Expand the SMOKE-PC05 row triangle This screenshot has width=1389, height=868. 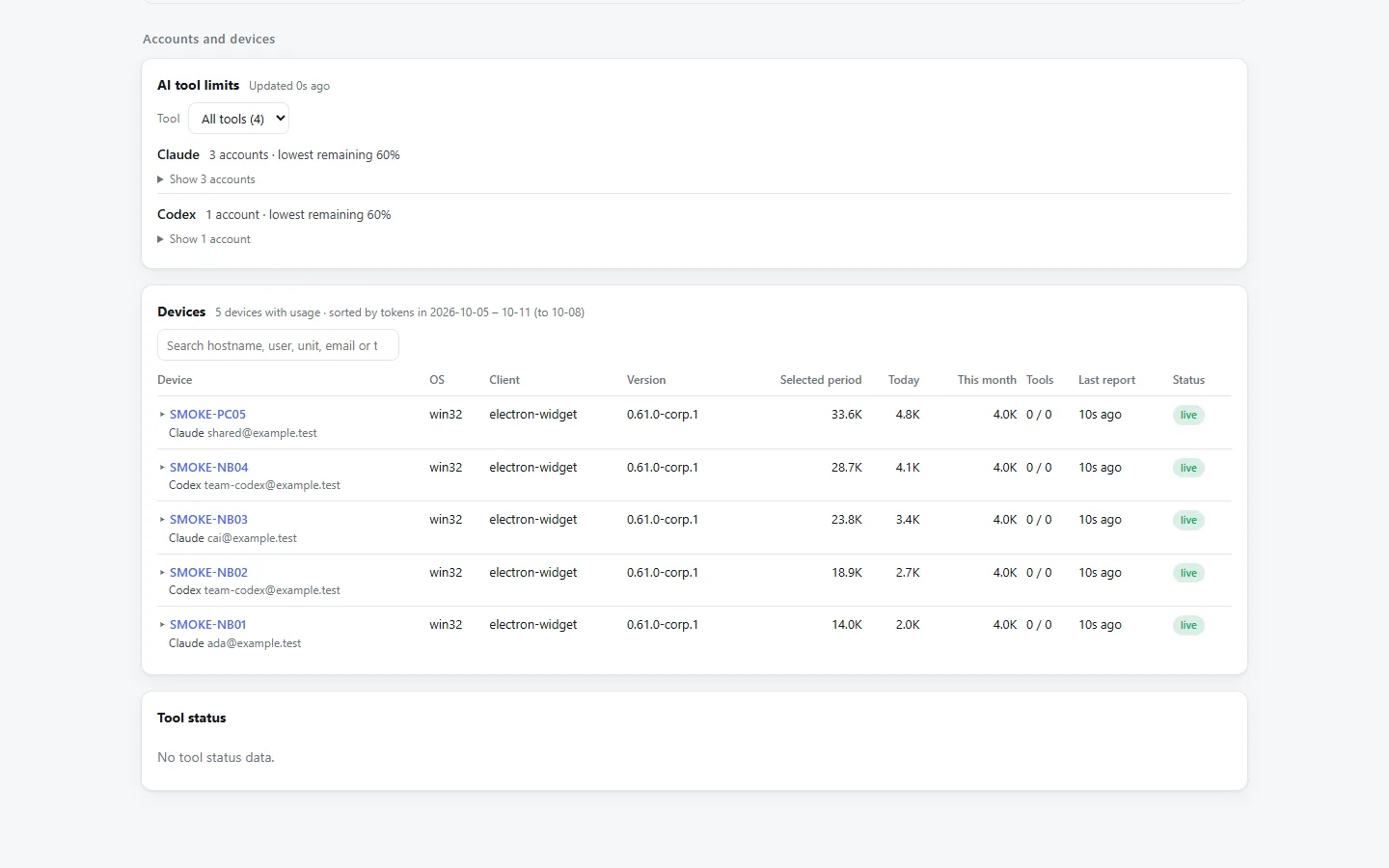(x=162, y=414)
